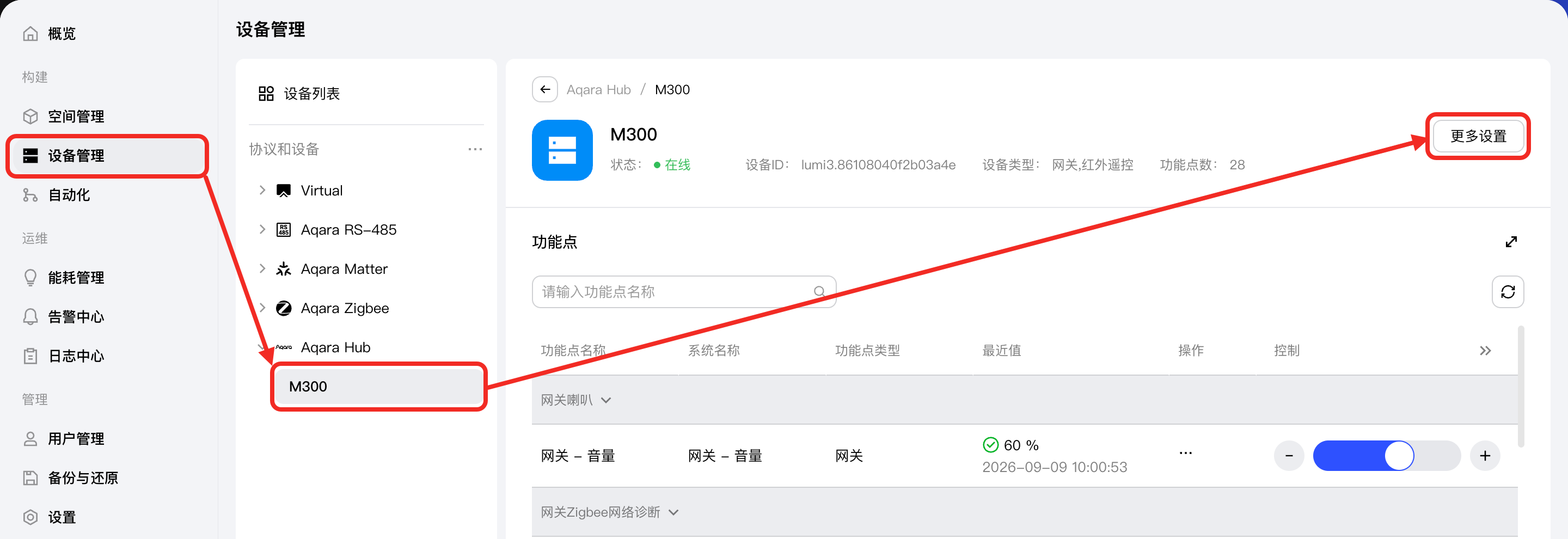Go to 空间管理 in sidebar
The image size is (1568, 539).
pos(63,116)
